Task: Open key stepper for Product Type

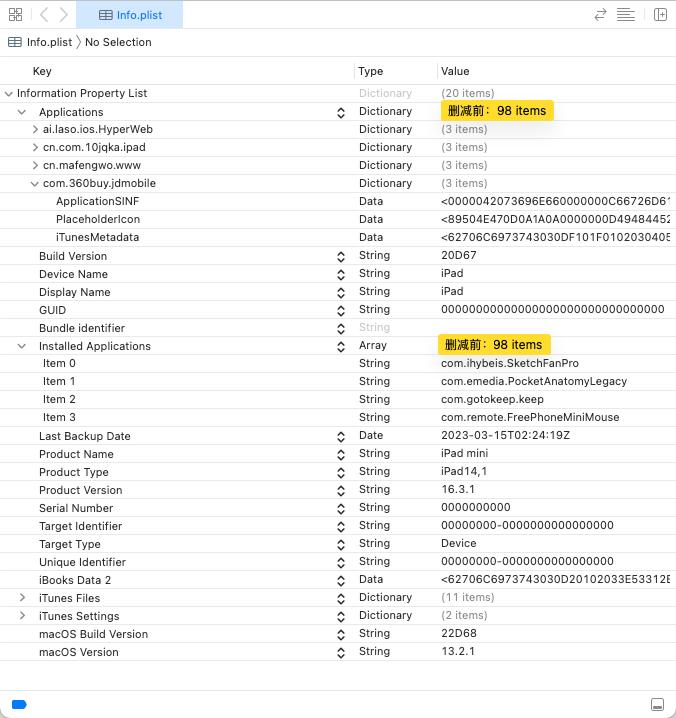Action: [x=341, y=473]
